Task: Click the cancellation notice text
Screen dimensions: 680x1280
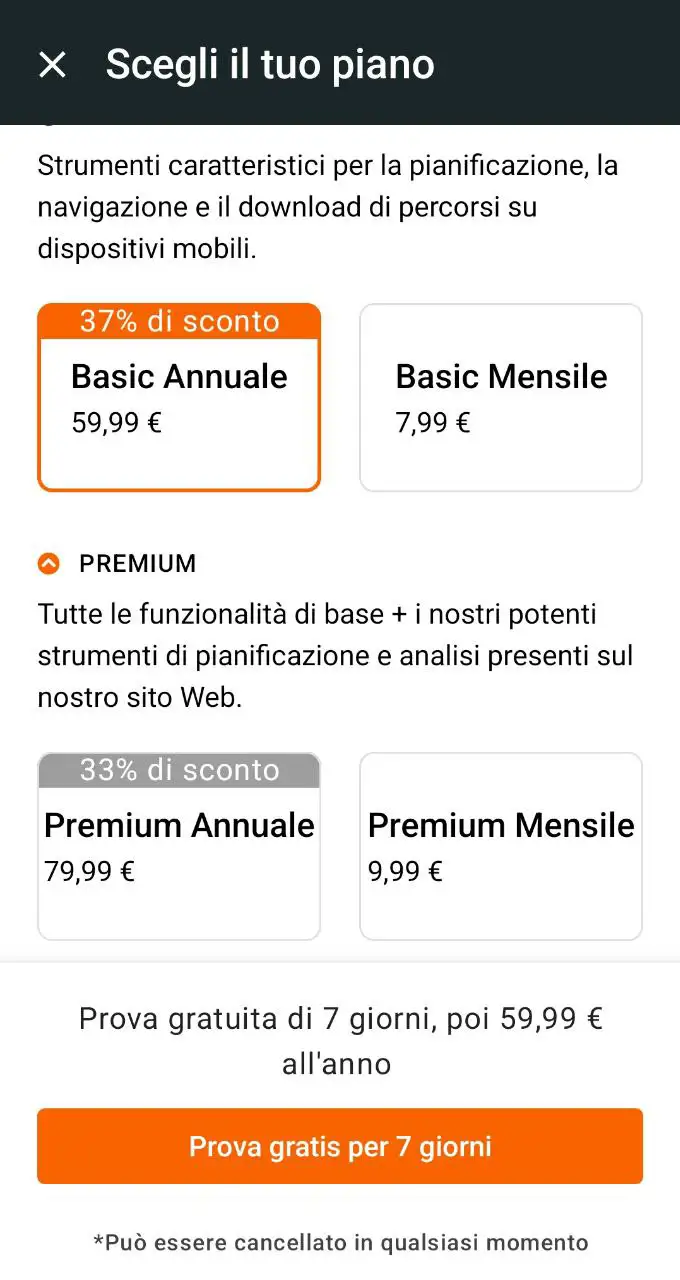Action: (x=340, y=1243)
